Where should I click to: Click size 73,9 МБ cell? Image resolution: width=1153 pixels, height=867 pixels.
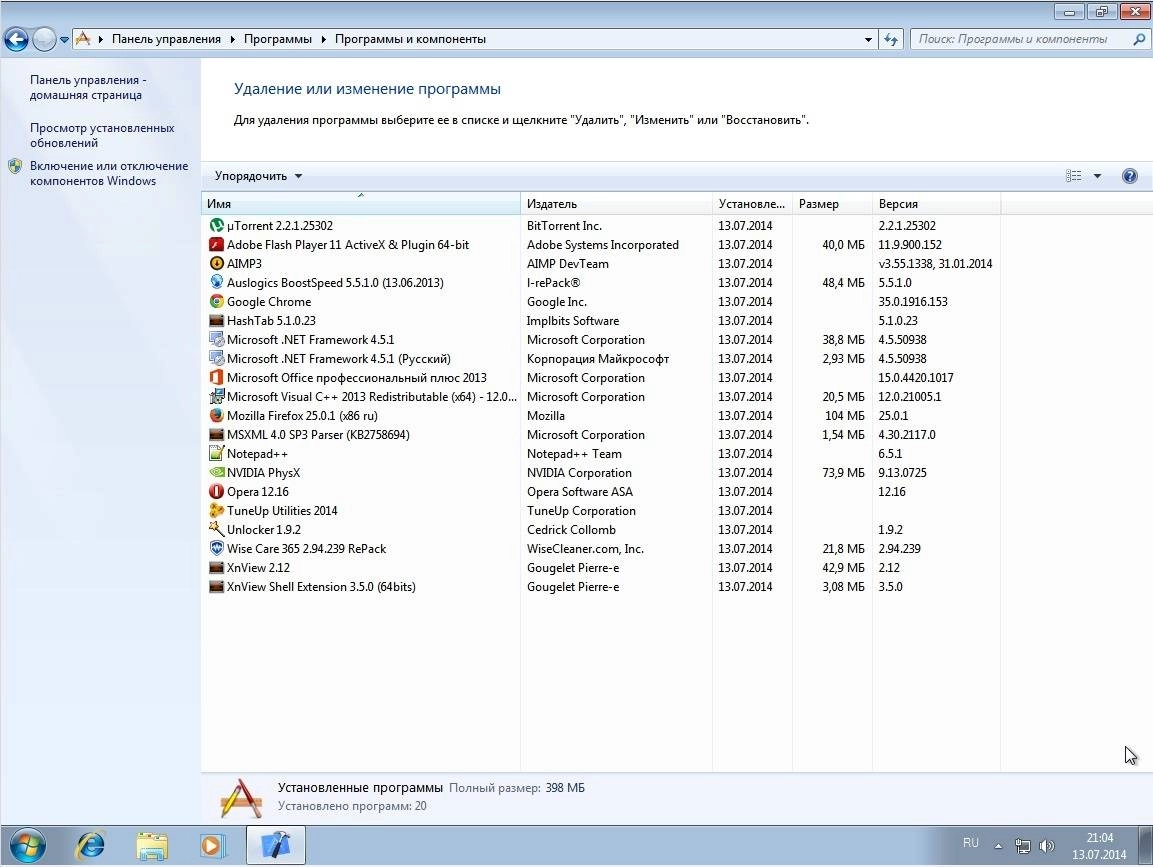tap(843, 473)
